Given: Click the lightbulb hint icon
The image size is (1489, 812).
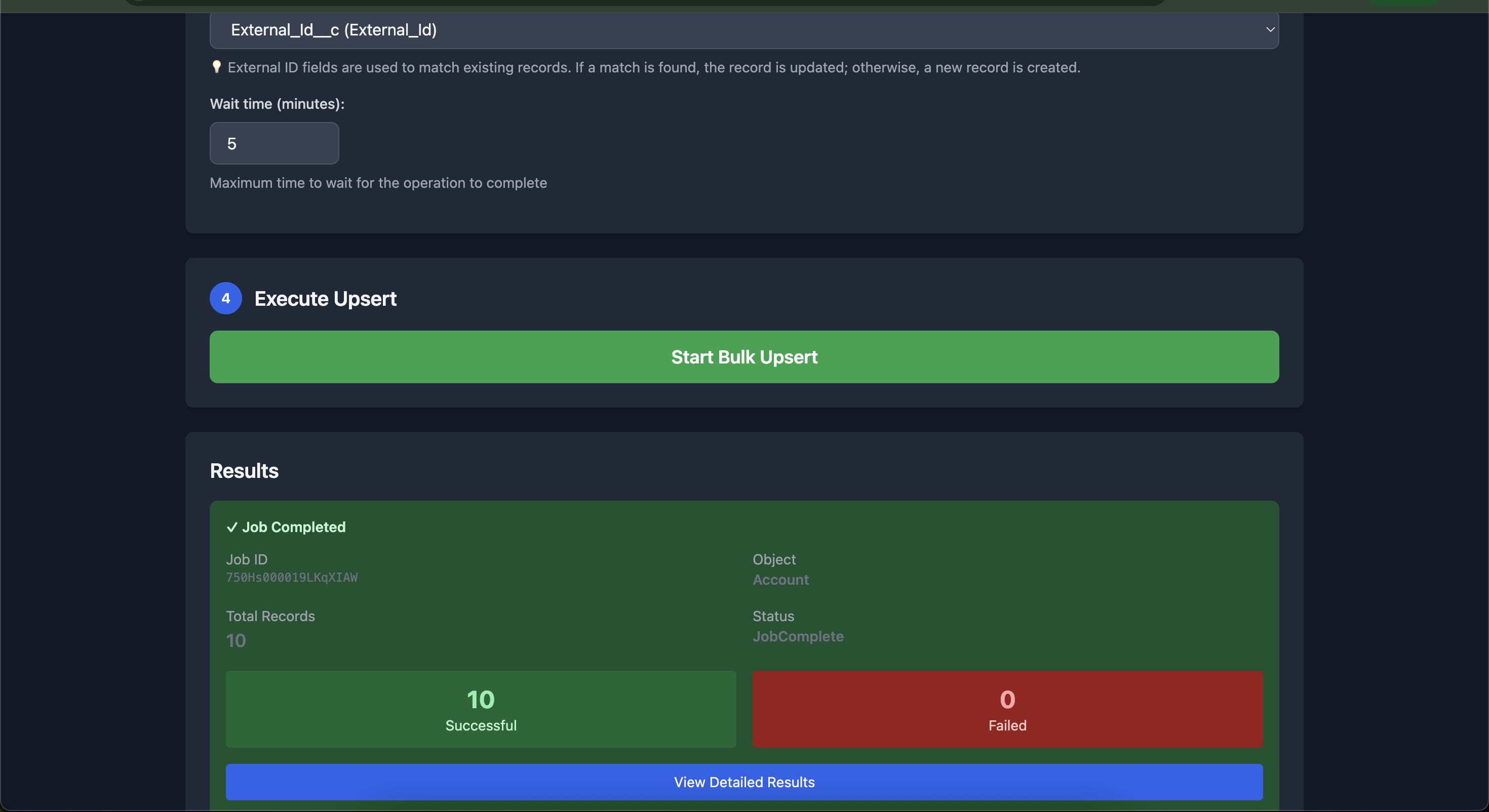Looking at the screenshot, I should 216,67.
